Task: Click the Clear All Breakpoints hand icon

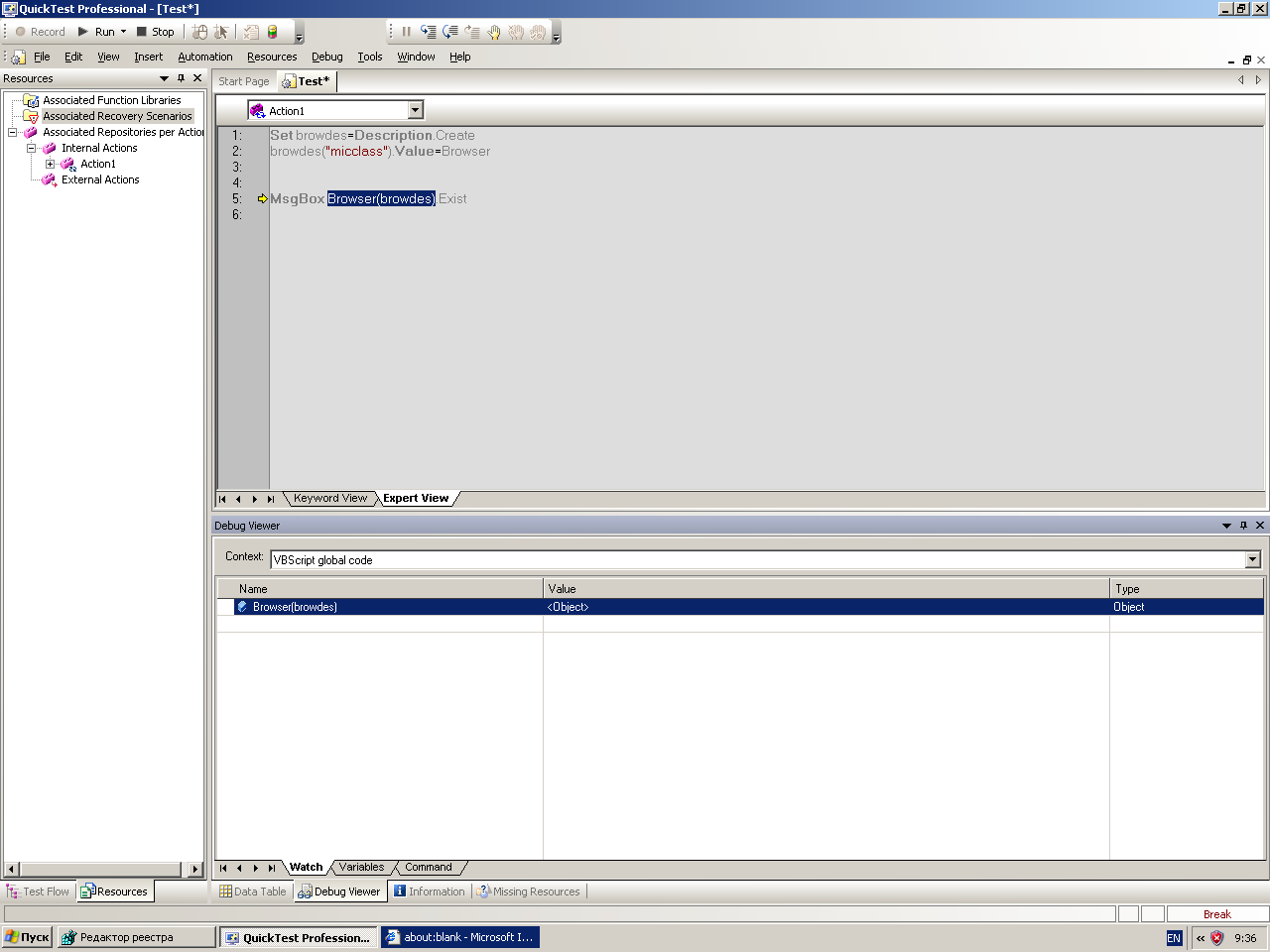Action: pyautogui.click(x=515, y=32)
